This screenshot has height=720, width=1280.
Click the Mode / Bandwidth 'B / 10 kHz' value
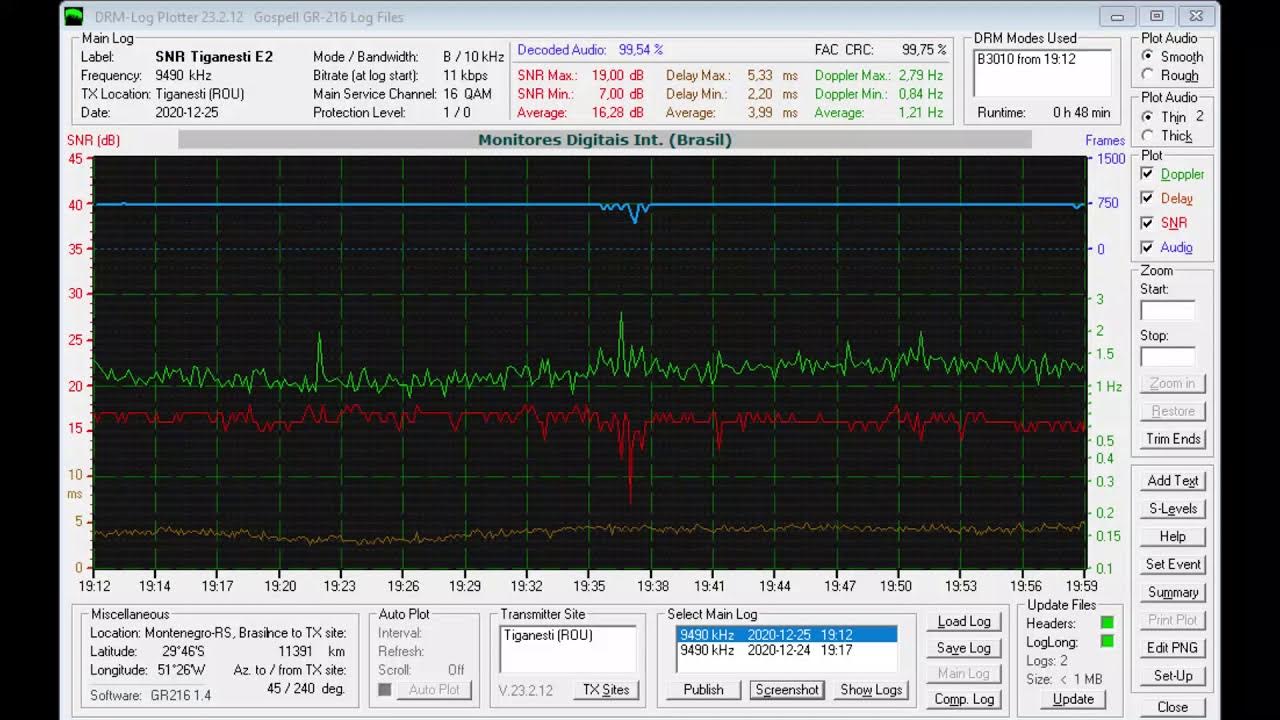[x=473, y=57]
